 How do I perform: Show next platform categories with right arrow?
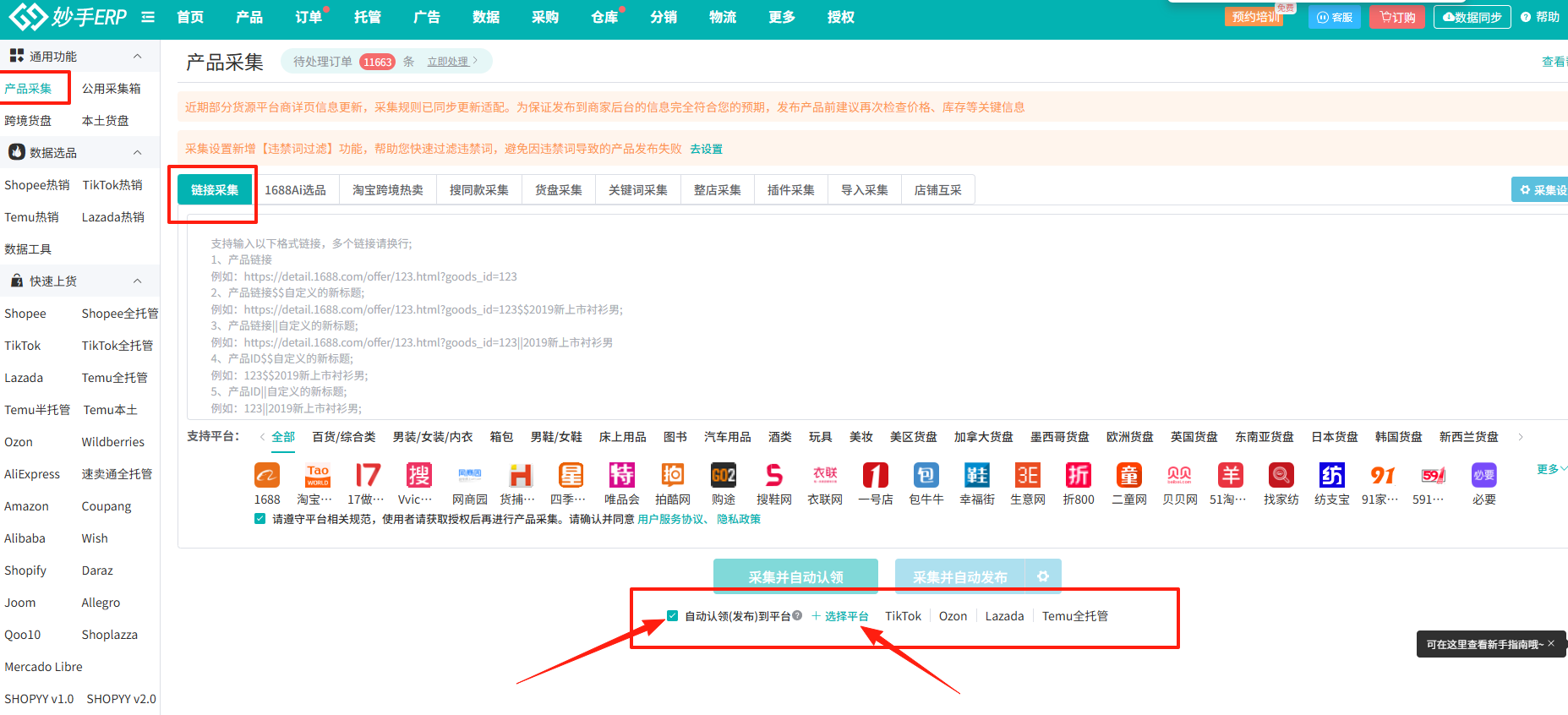click(x=1521, y=437)
